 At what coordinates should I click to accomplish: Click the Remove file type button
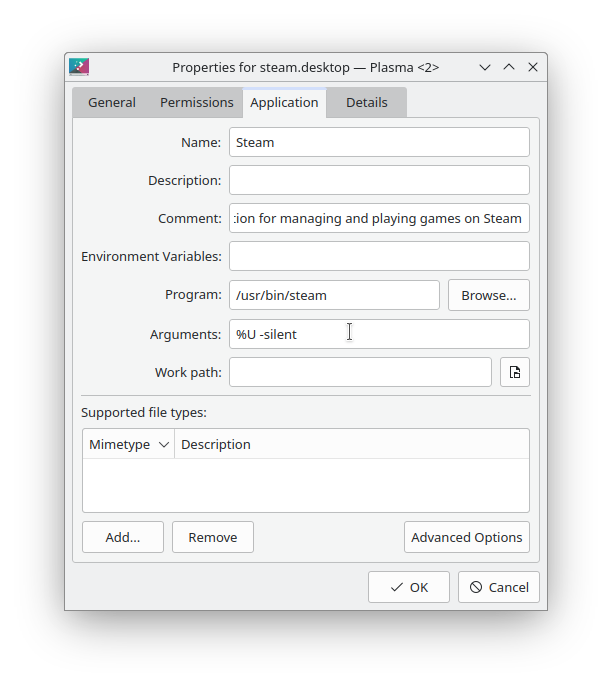tap(213, 537)
